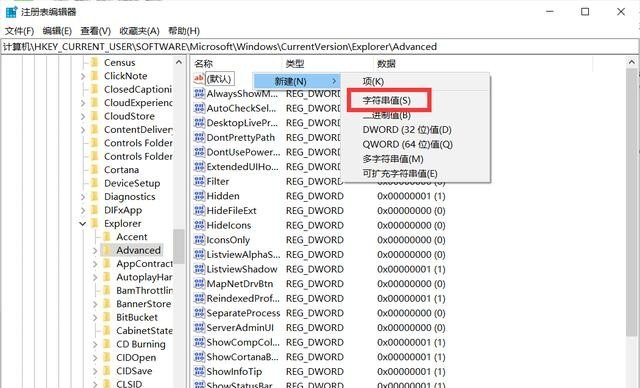
Task: Collapse the Explorer tree node
Action: [x=83, y=224]
